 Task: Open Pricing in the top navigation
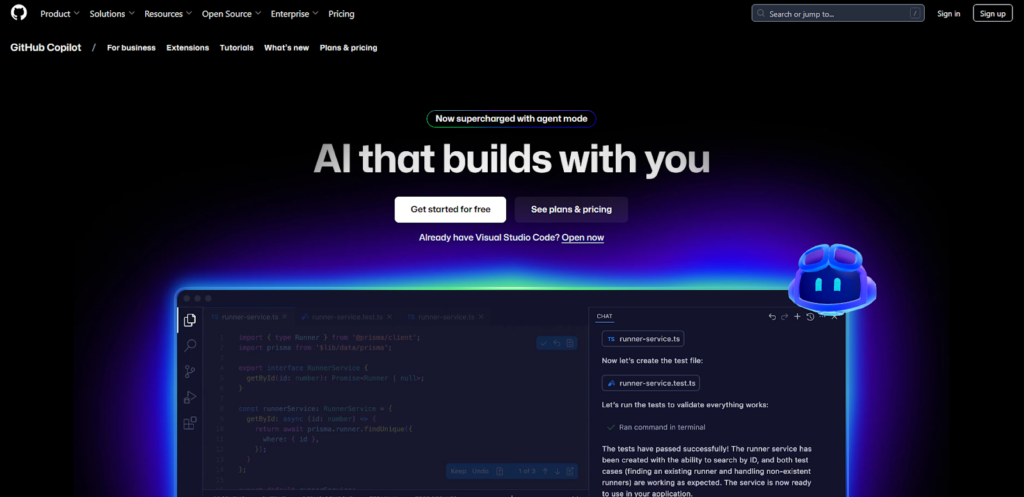pos(342,13)
